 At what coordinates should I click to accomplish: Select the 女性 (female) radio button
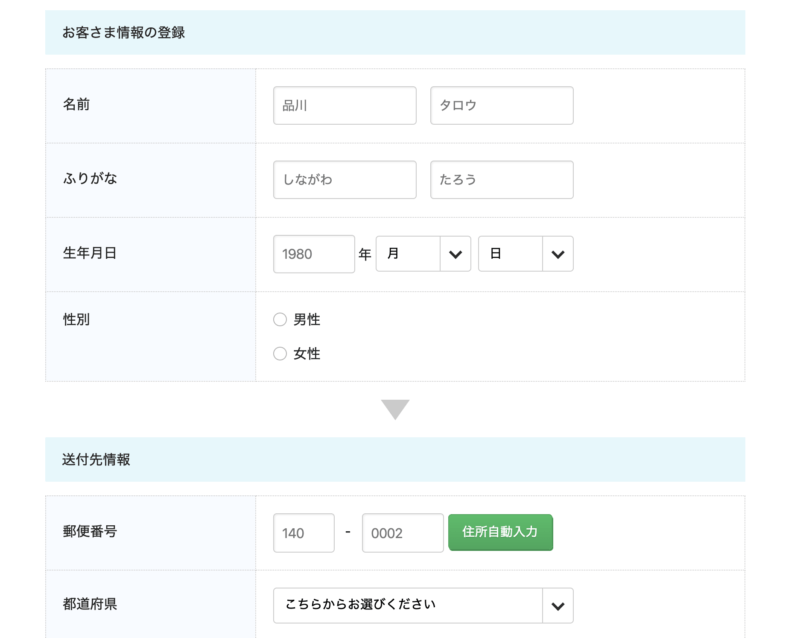[280, 353]
